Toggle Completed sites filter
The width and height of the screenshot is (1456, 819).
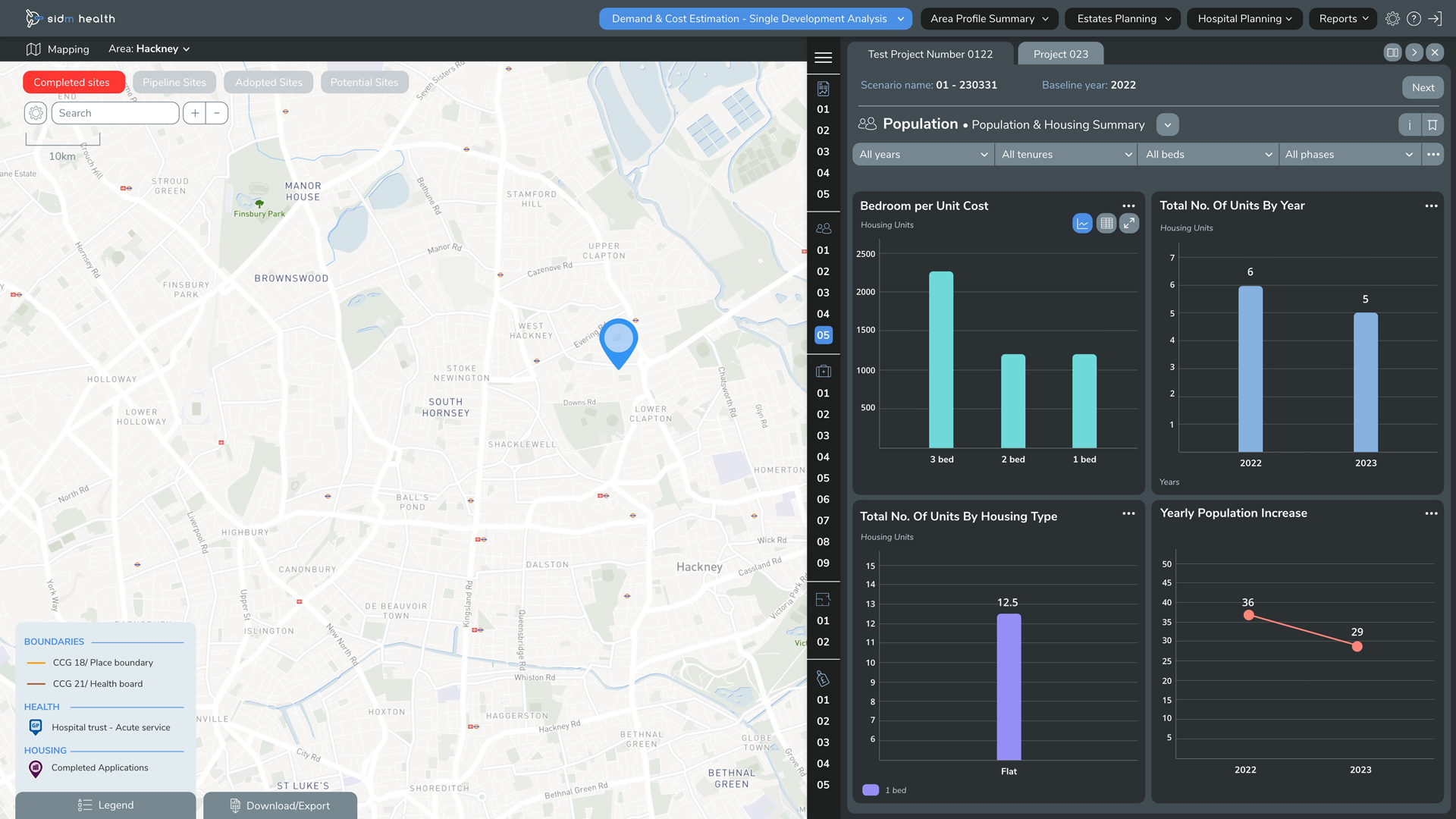pos(72,83)
